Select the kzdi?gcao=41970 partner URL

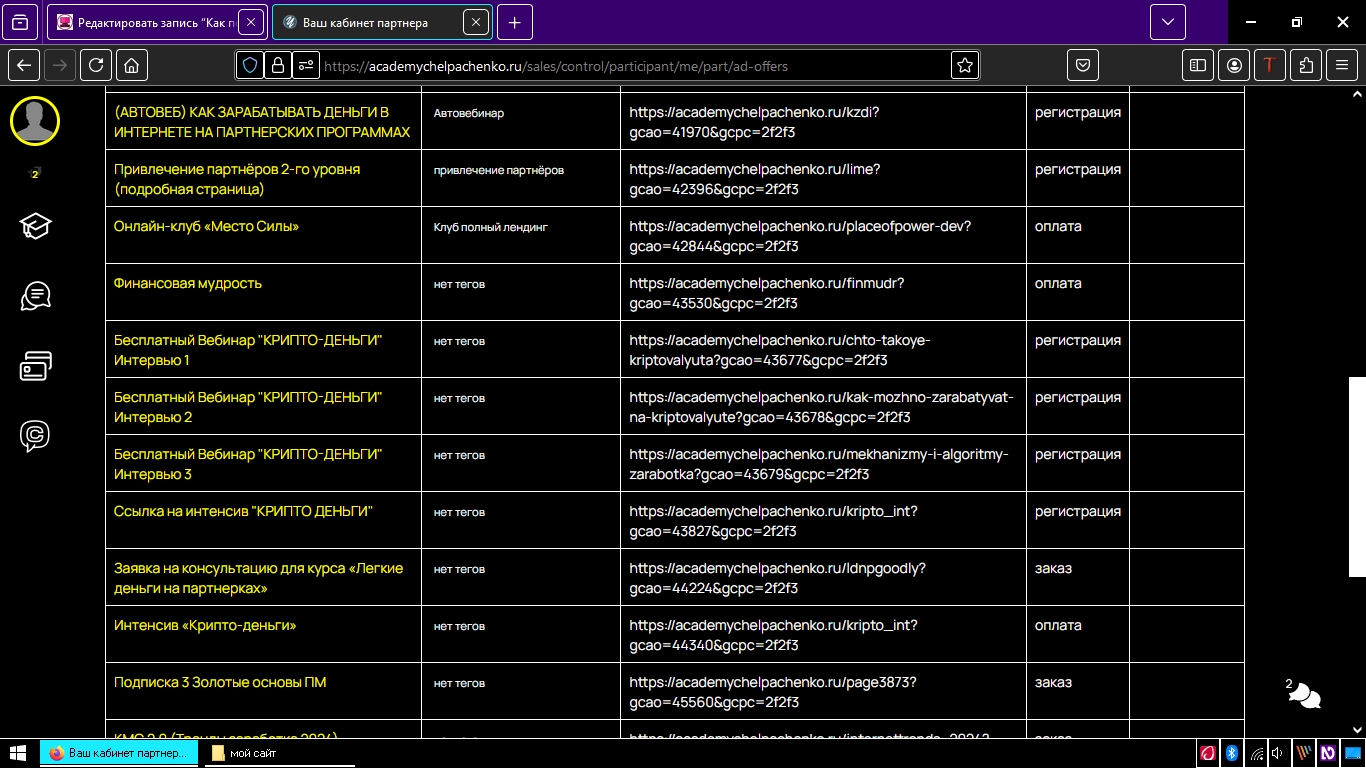pos(754,122)
